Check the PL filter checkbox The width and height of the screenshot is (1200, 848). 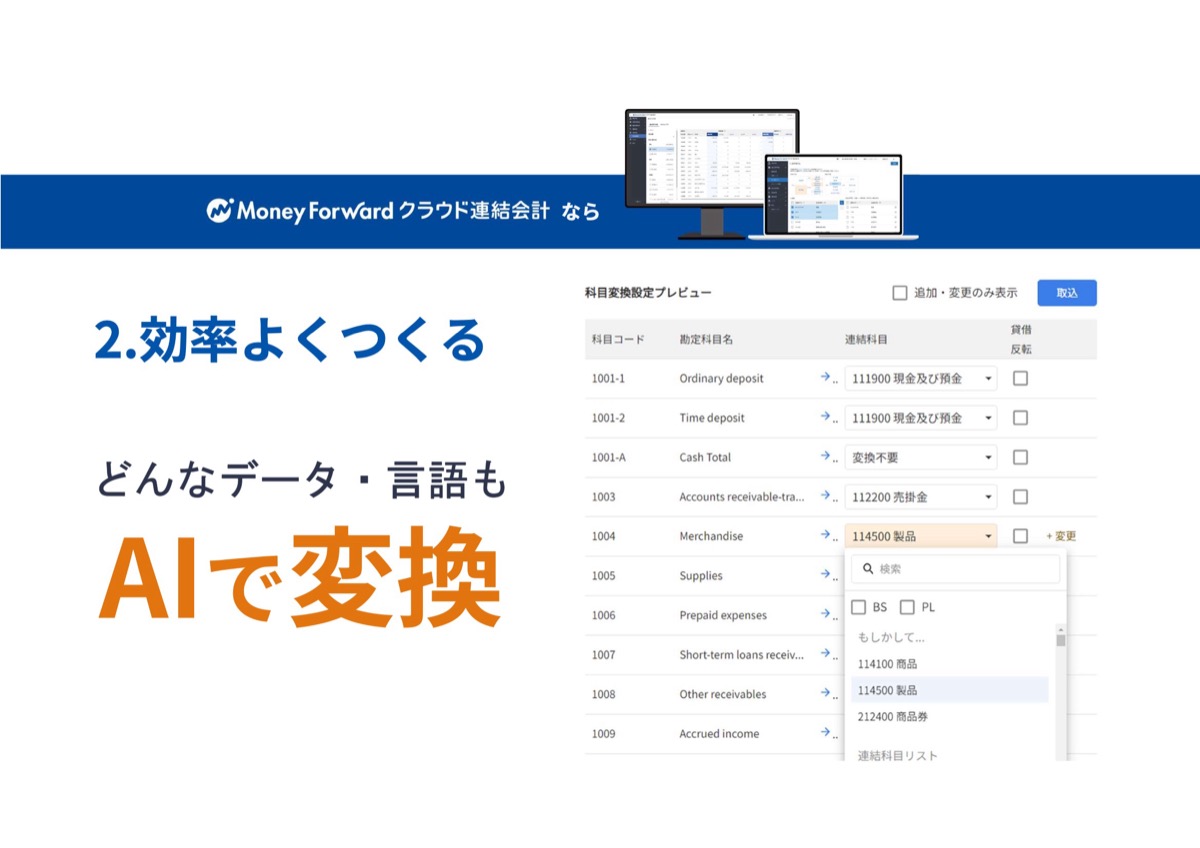coord(907,607)
